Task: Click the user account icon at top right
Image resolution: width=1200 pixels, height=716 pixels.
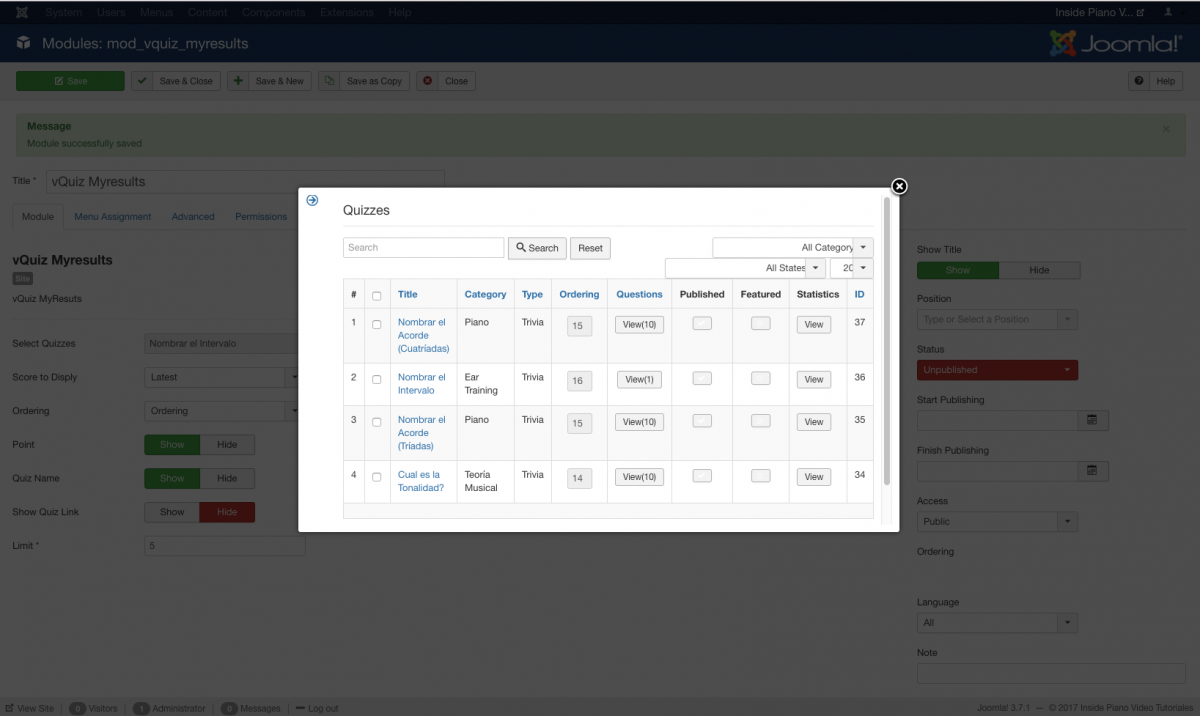Action: point(1167,12)
